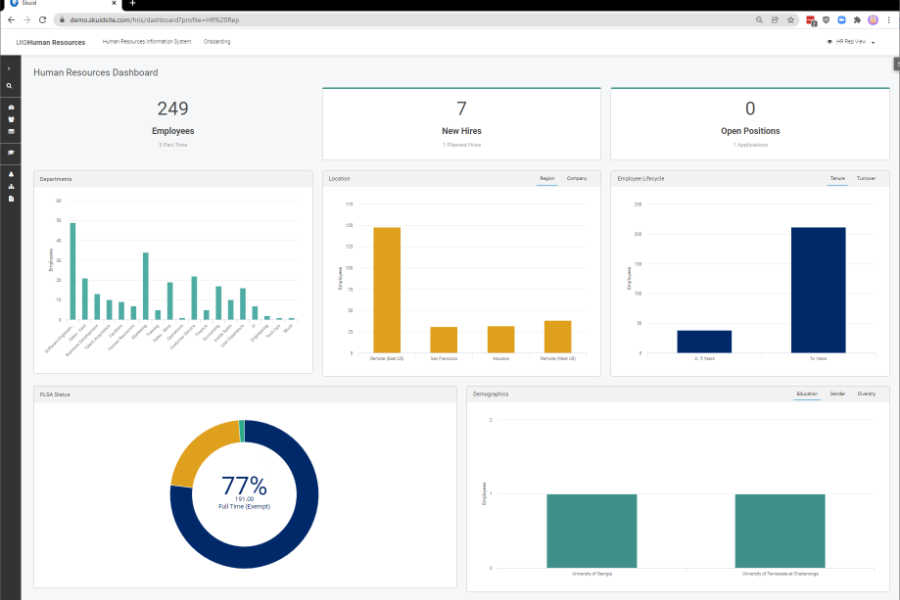The height and width of the screenshot is (600, 900).
Task: Click the page scrollbar handle at right edge
Action: tap(896, 64)
